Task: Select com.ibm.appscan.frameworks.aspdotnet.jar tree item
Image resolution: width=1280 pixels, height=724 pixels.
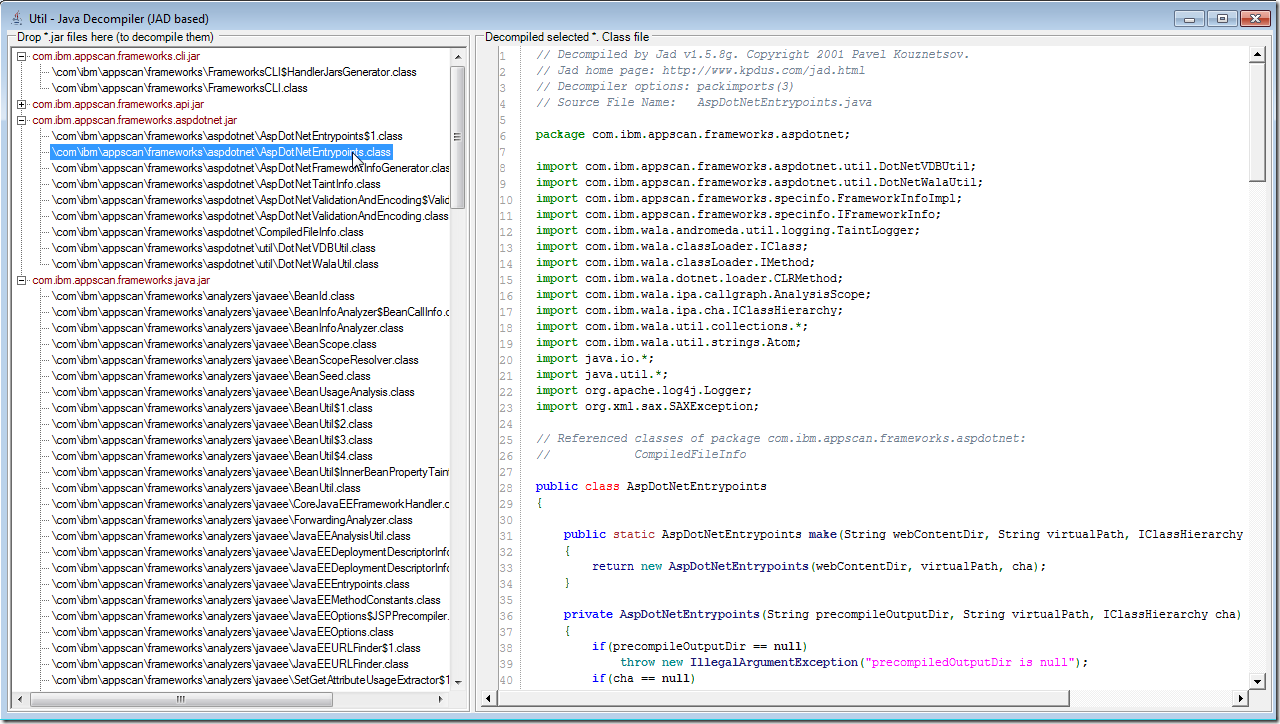Action: point(134,120)
